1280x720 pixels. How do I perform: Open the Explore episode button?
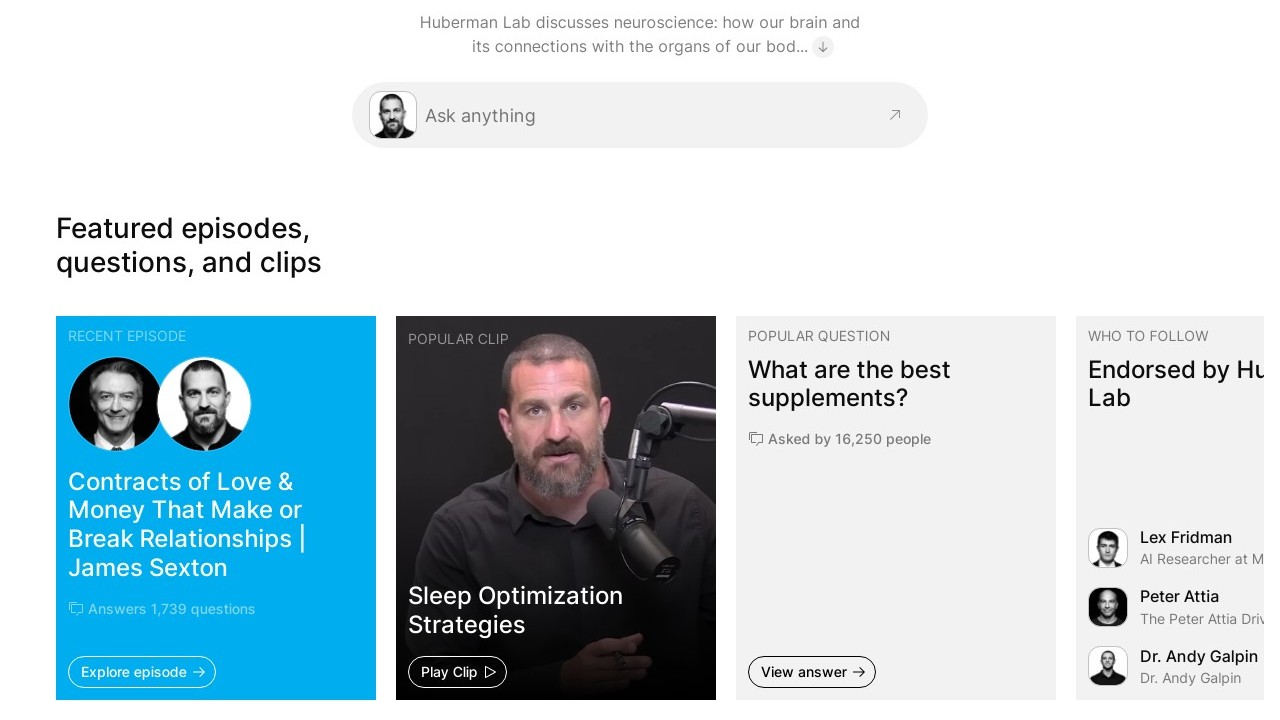tap(142, 672)
